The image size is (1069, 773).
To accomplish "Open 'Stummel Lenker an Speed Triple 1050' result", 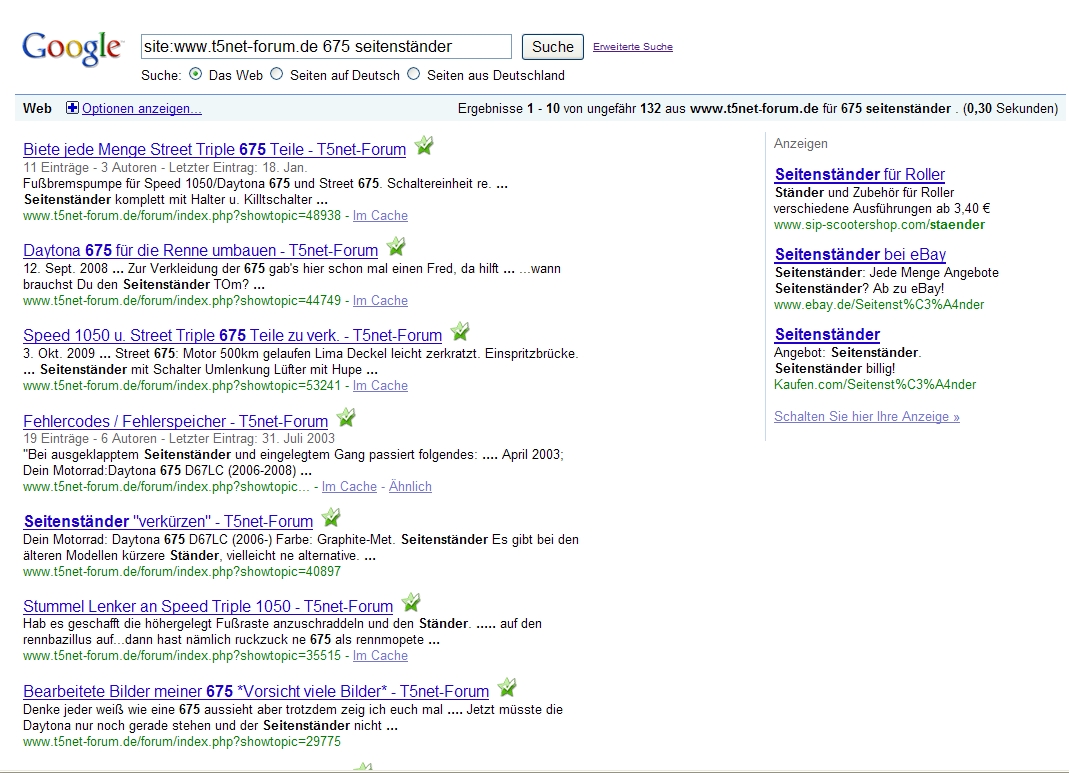I will point(208,607).
